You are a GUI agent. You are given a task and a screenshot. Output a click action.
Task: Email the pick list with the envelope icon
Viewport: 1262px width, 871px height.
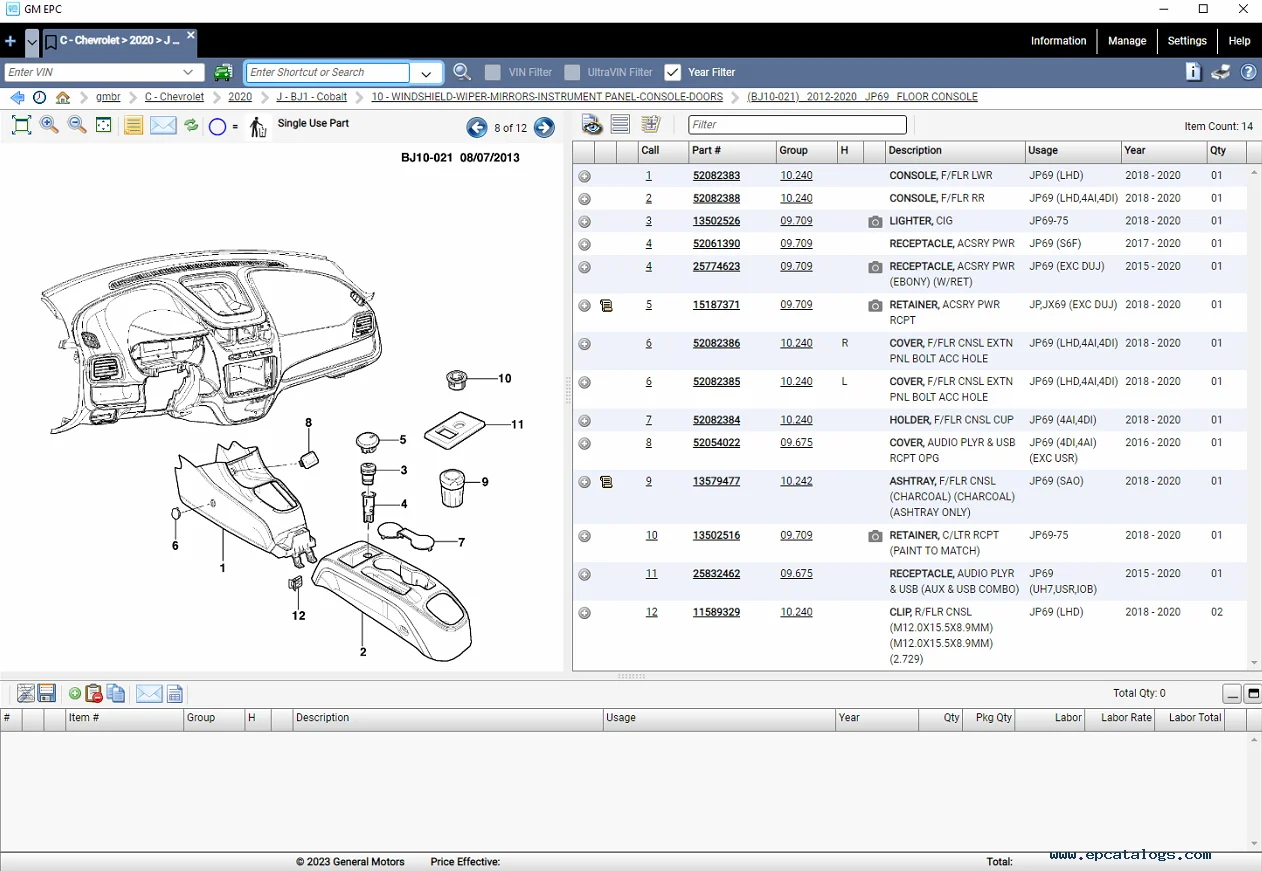149,694
